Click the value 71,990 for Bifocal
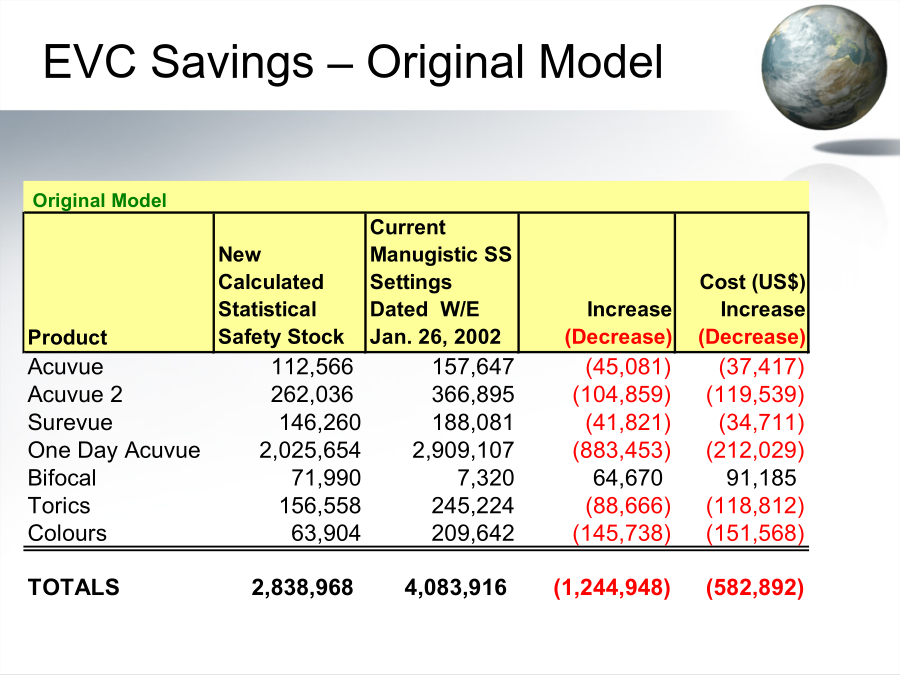The width and height of the screenshot is (900, 675). click(326, 478)
